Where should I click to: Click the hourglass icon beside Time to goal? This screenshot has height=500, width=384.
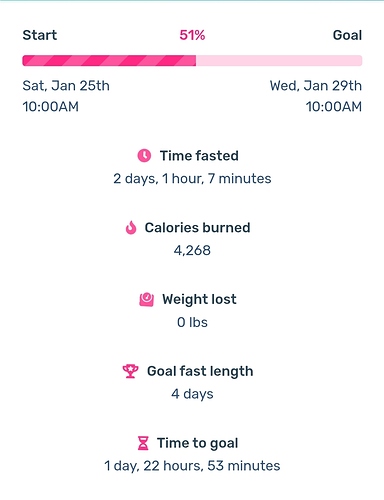pos(143,443)
